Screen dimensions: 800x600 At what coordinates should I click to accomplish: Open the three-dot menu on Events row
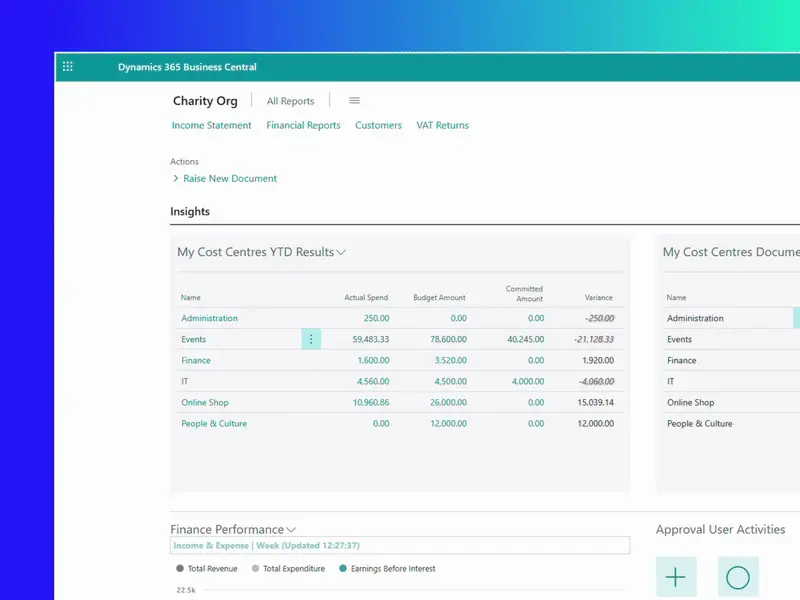click(311, 340)
